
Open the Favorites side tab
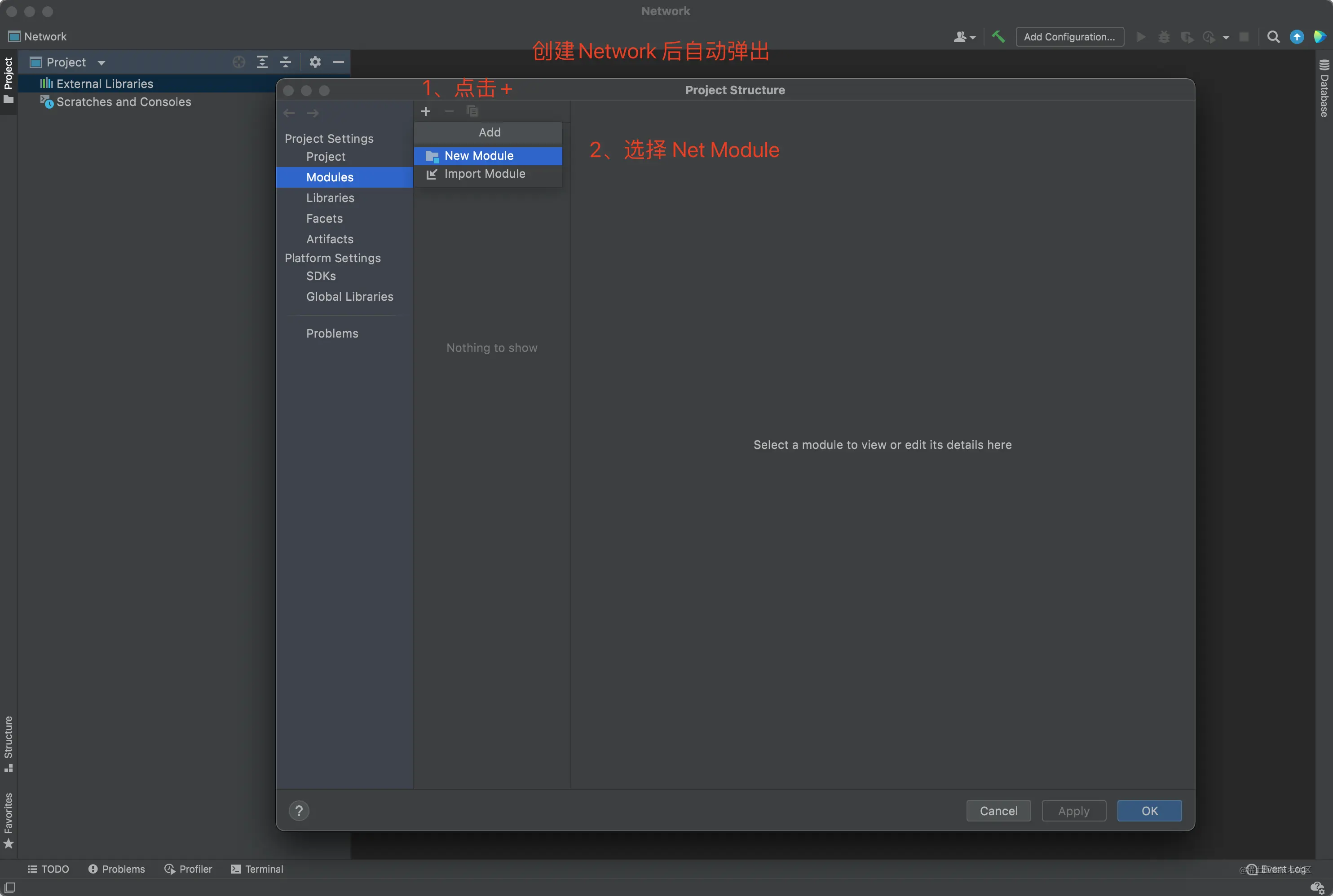click(9, 820)
